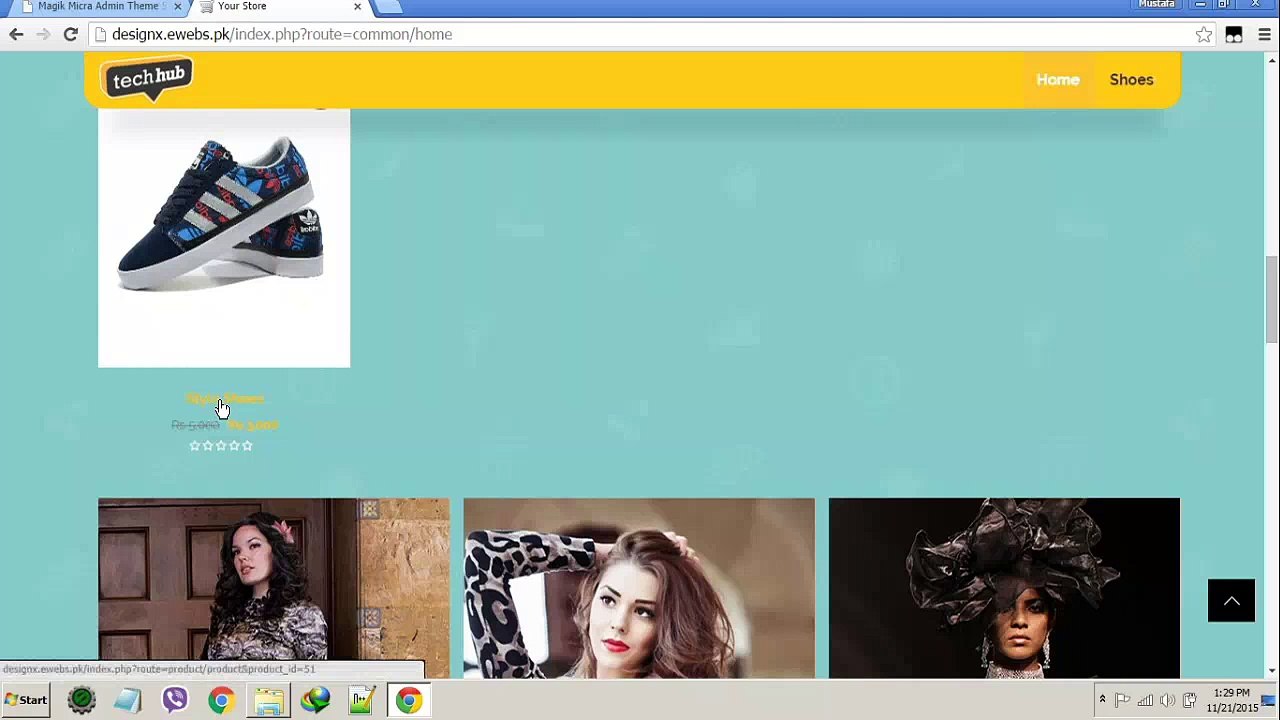Open the Chrome hamburger menu

(1264, 34)
